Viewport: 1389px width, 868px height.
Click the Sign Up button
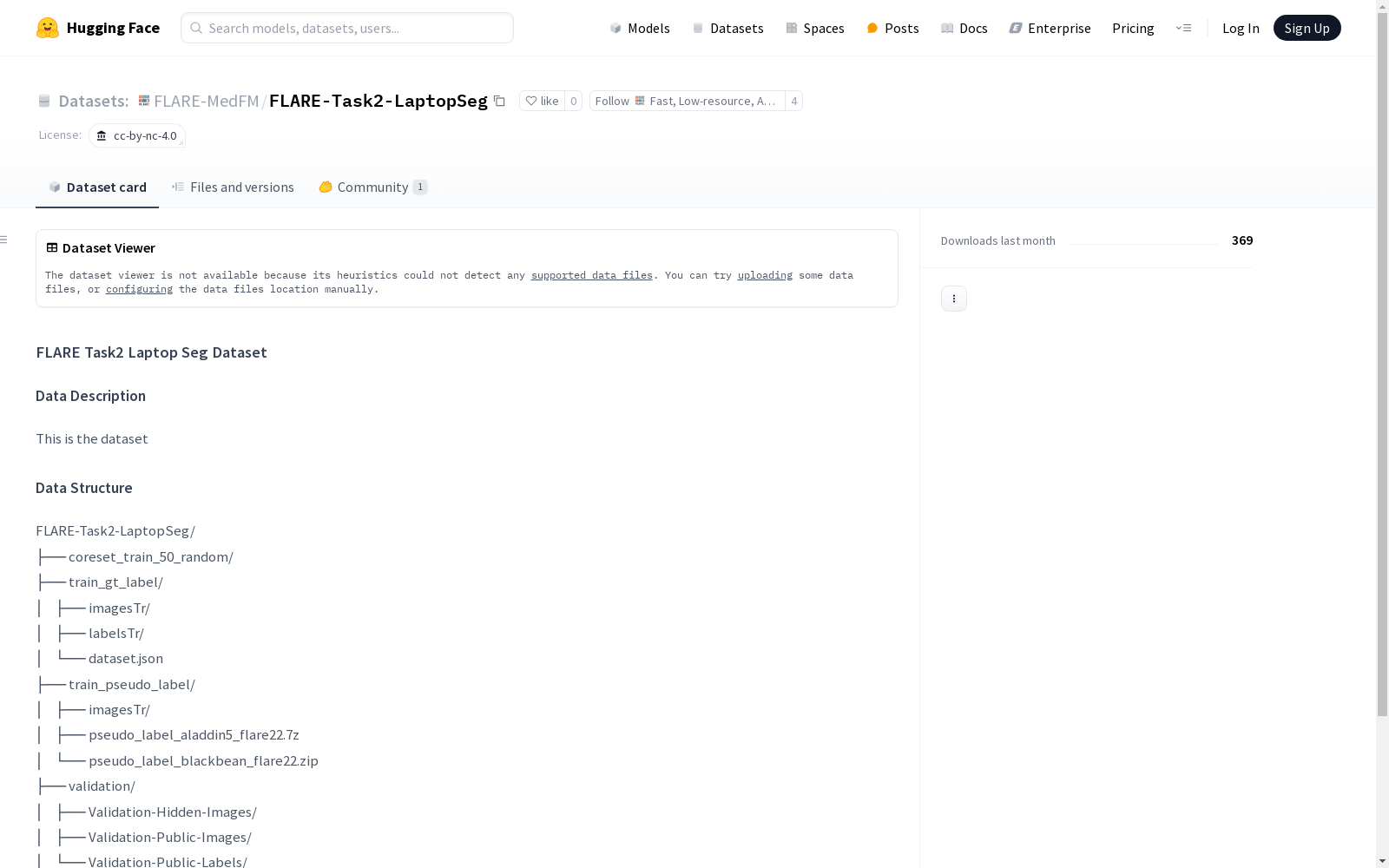pos(1307,28)
